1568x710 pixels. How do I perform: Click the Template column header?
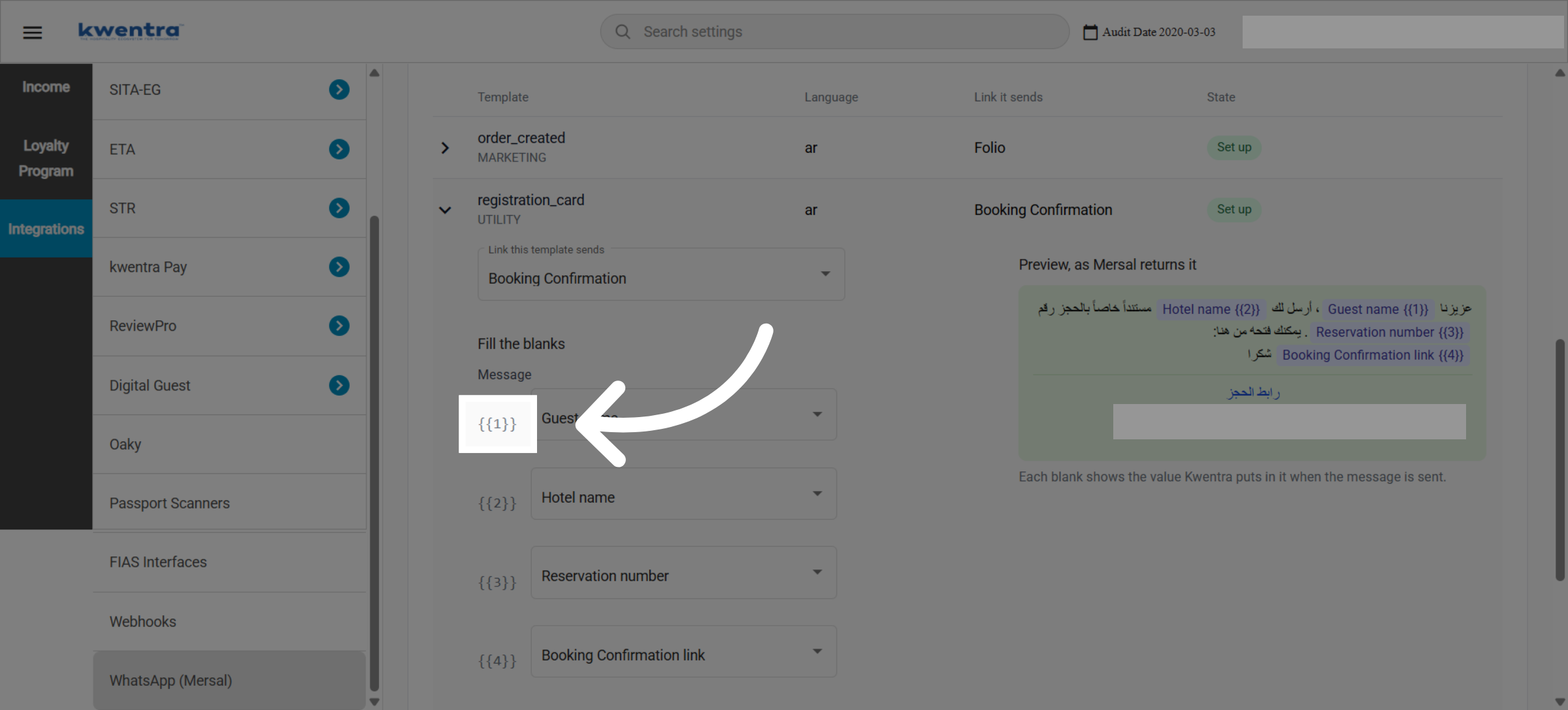click(502, 97)
